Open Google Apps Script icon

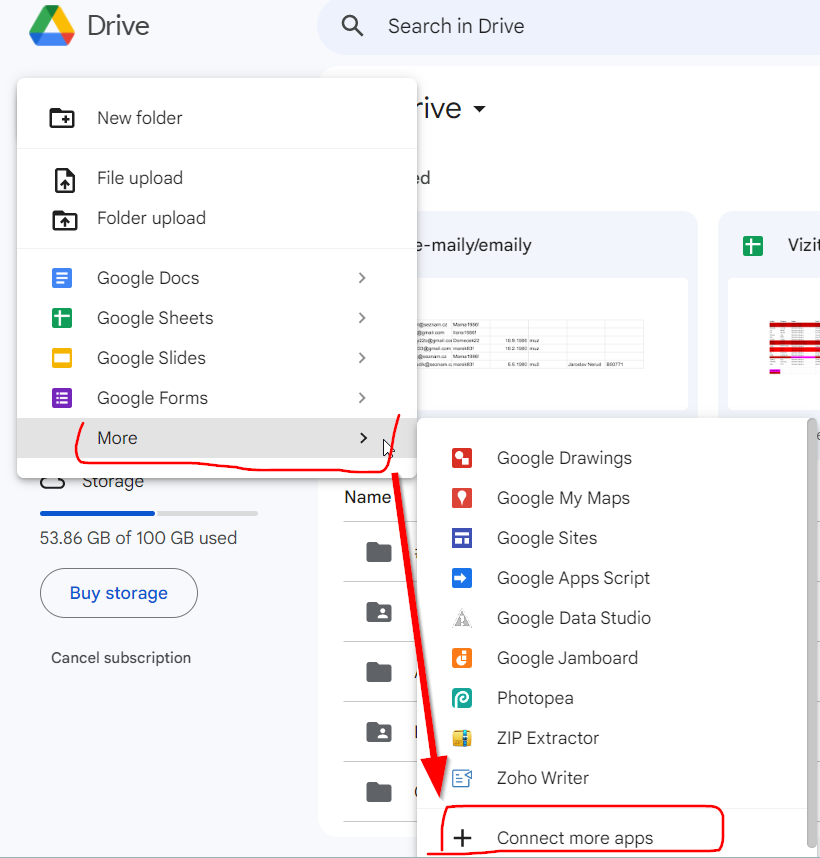click(461, 578)
